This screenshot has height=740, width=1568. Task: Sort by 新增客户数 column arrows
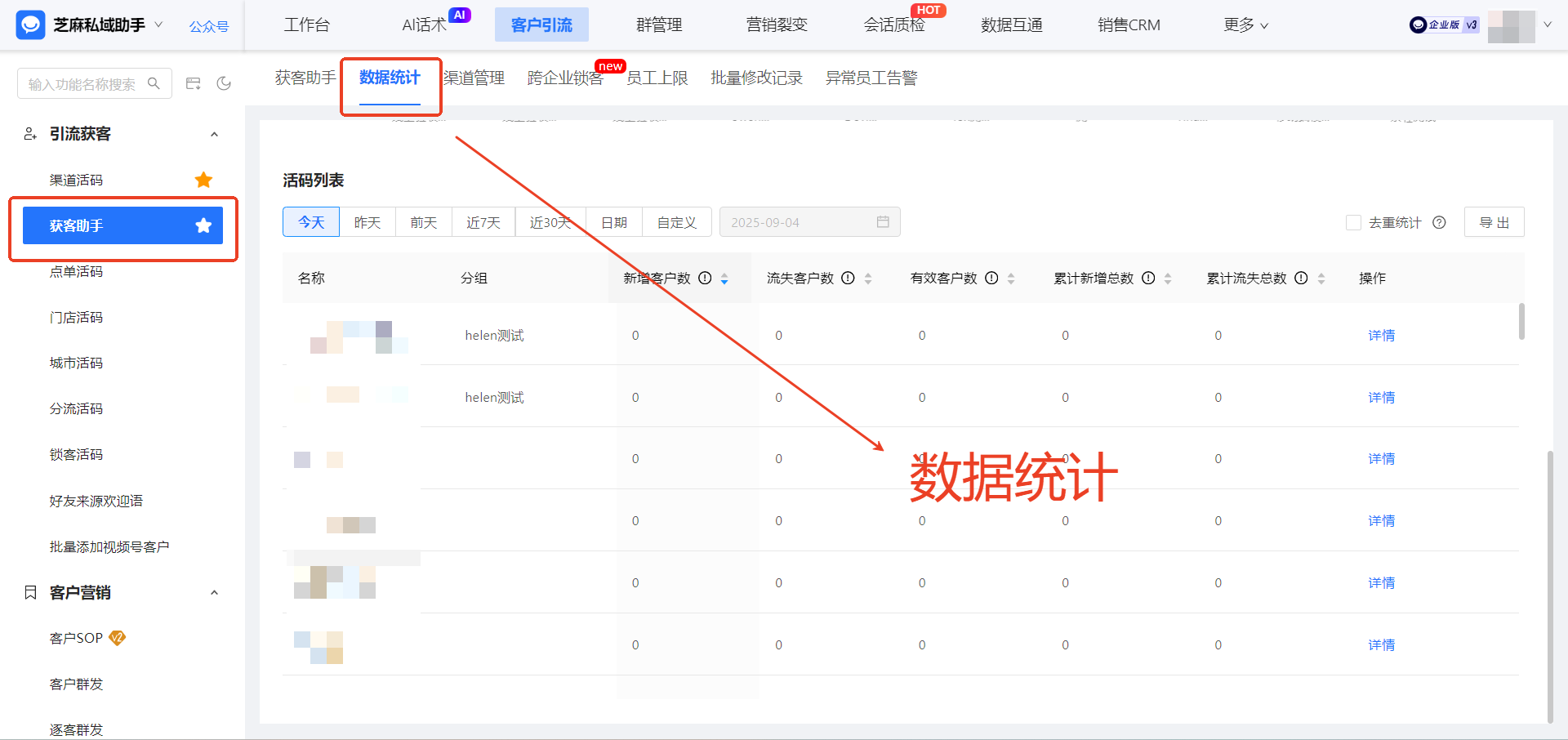(x=724, y=279)
